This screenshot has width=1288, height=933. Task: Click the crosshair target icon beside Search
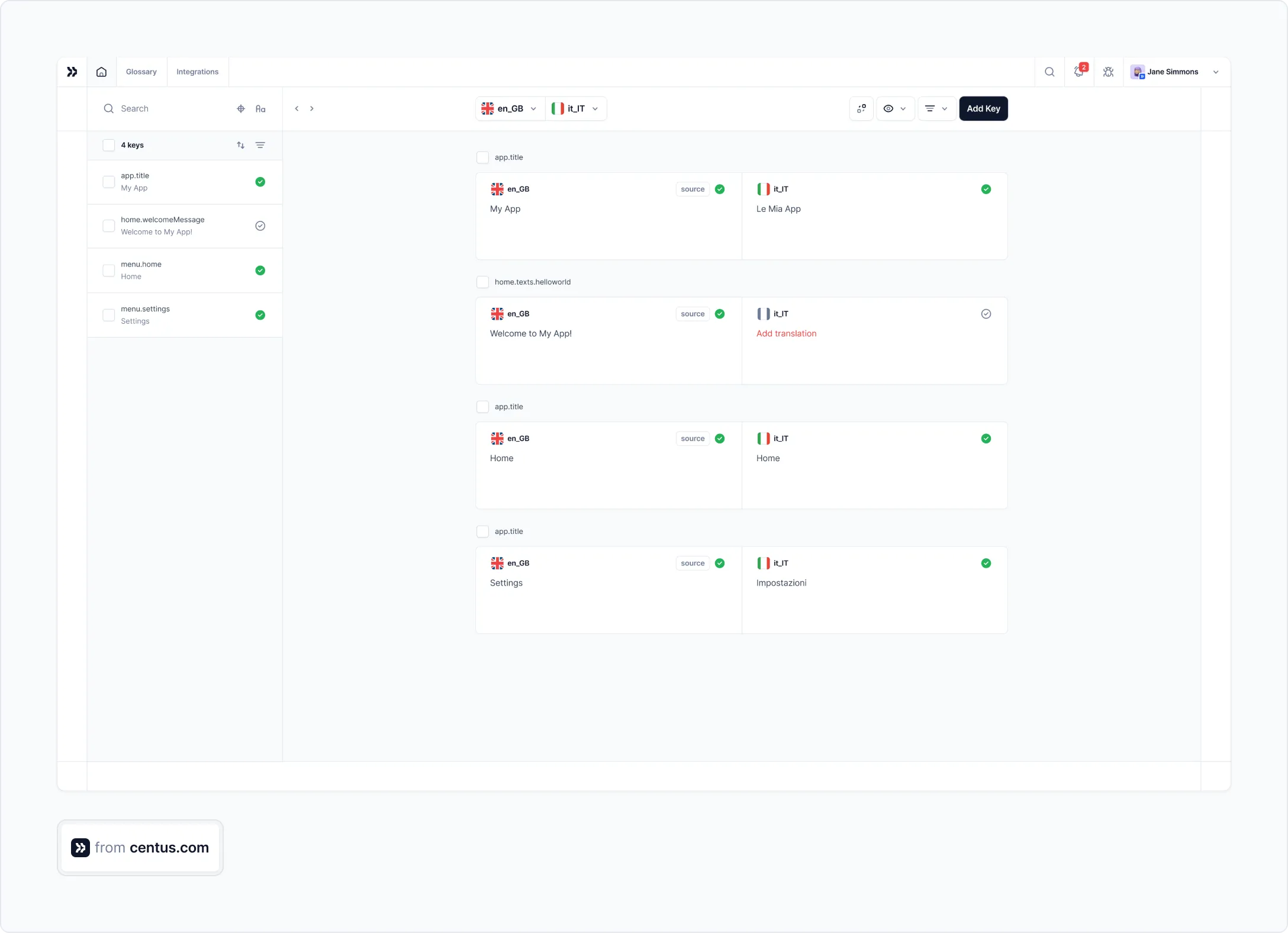241,109
